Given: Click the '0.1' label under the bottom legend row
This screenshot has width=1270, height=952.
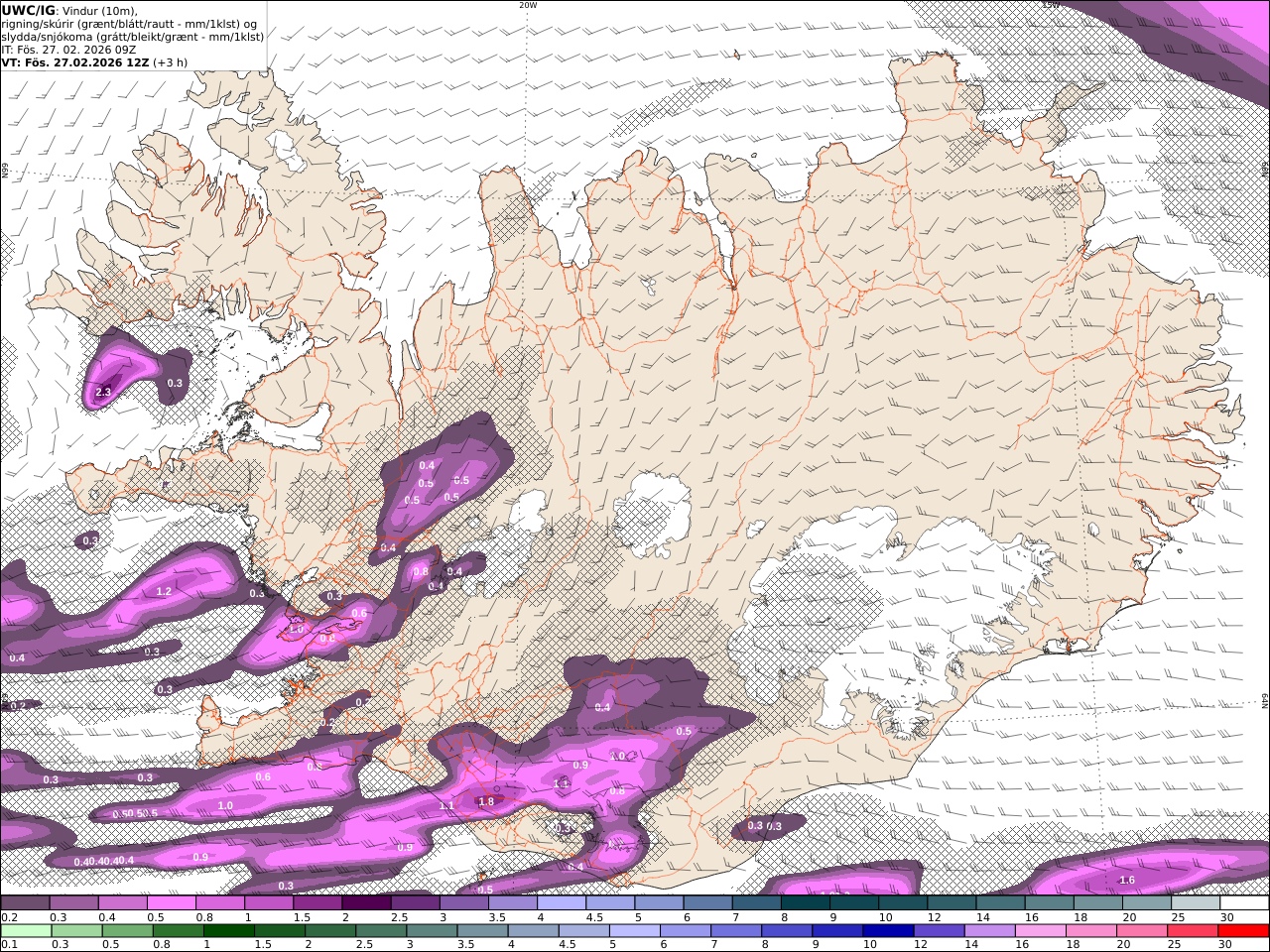Looking at the screenshot, I should click(8, 945).
